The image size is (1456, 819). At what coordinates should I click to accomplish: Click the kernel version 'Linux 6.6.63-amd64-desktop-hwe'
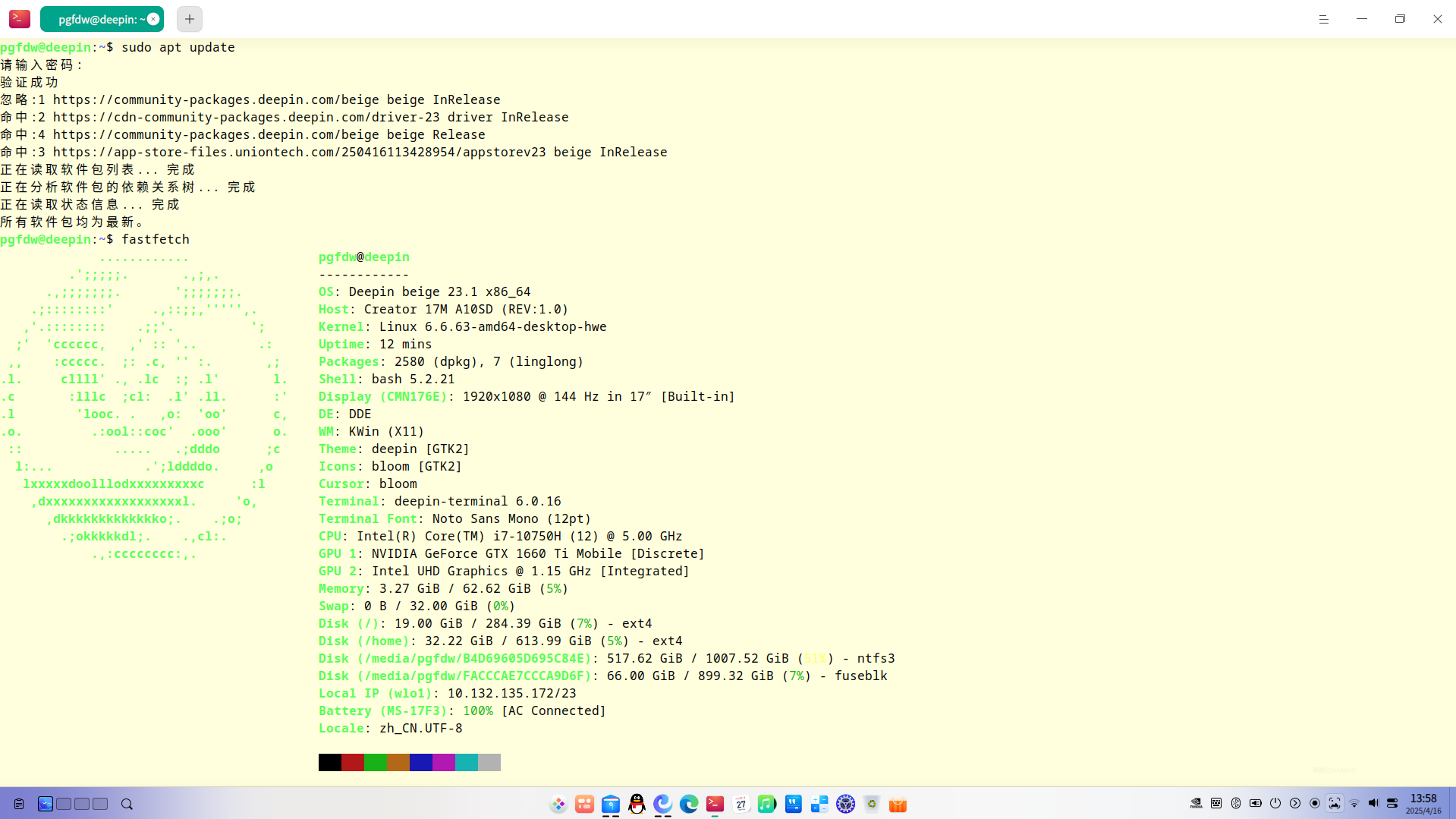coord(493,326)
